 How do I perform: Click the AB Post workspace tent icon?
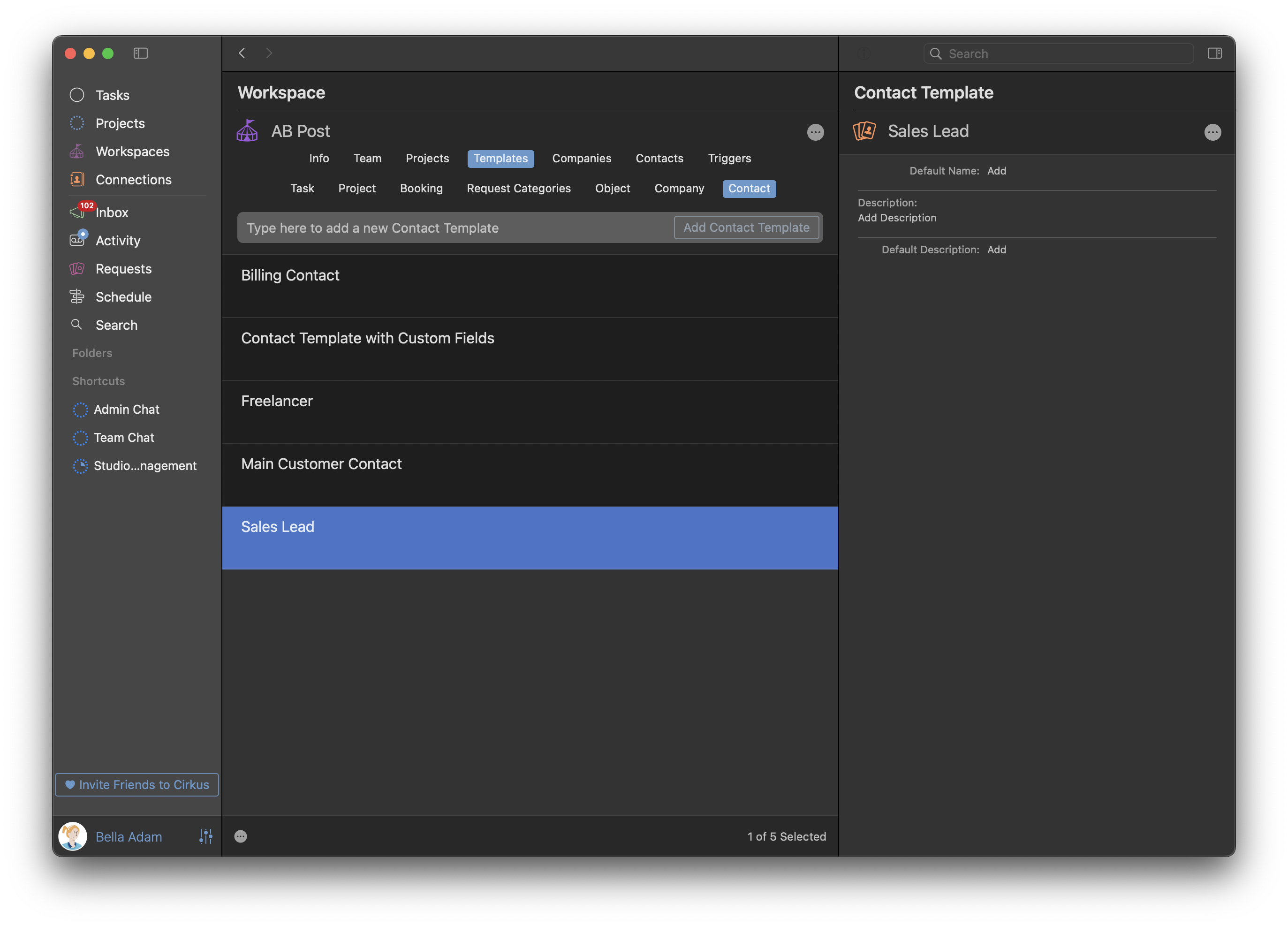[247, 131]
